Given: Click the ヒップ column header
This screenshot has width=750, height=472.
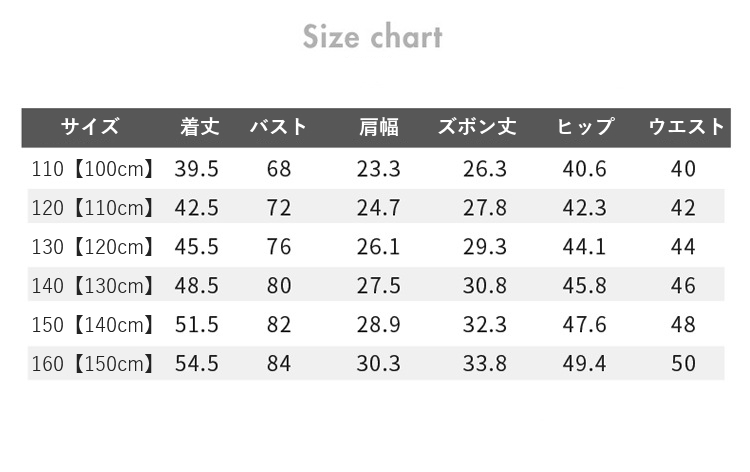Looking at the screenshot, I should 585,127.
